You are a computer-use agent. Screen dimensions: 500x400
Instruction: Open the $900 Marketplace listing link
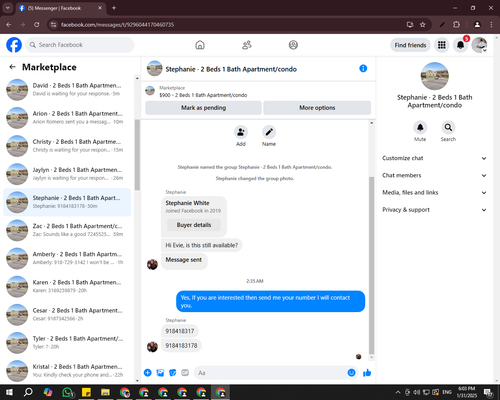point(203,95)
